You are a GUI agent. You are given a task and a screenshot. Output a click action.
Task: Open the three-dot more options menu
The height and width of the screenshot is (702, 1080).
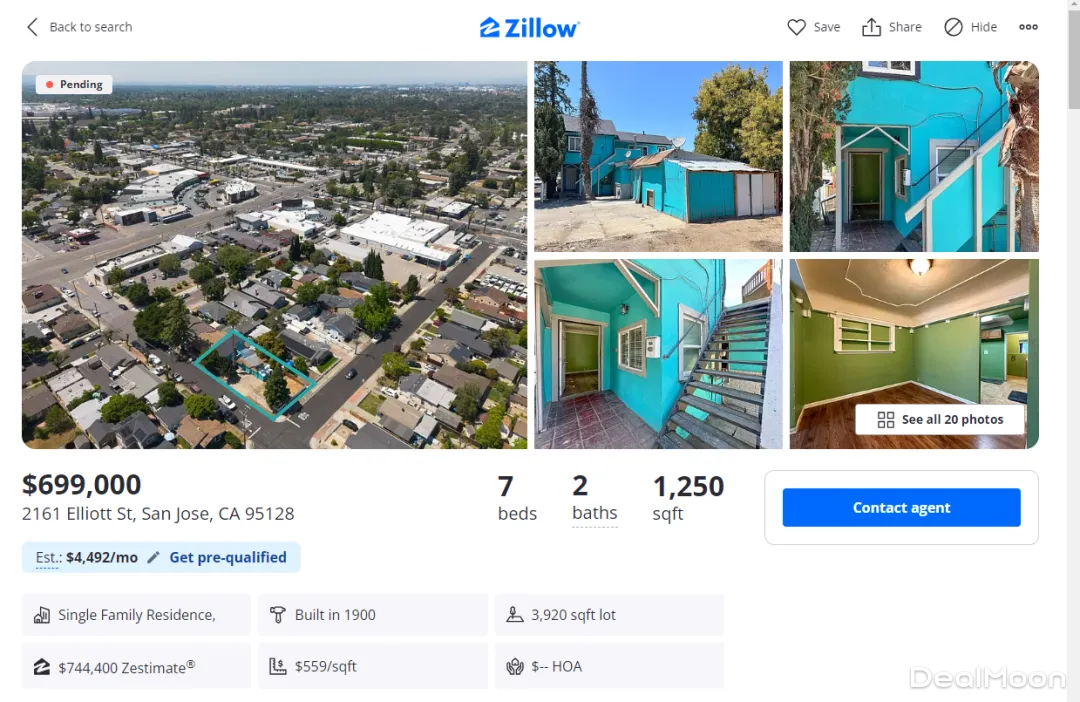click(1028, 27)
